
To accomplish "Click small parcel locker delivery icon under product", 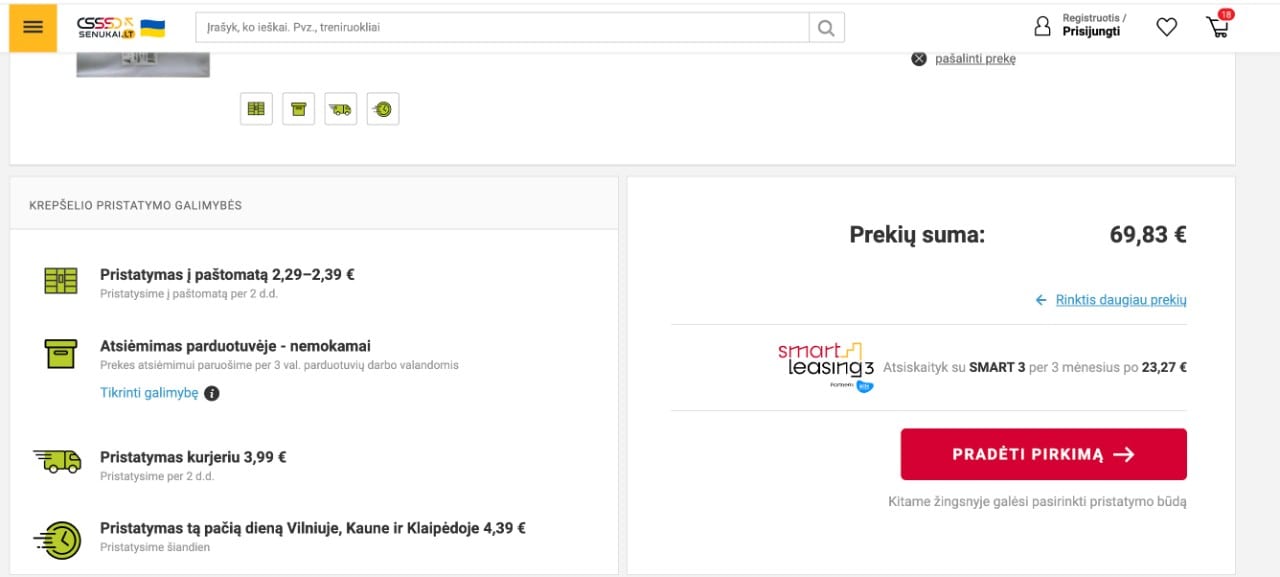I will (x=256, y=109).
